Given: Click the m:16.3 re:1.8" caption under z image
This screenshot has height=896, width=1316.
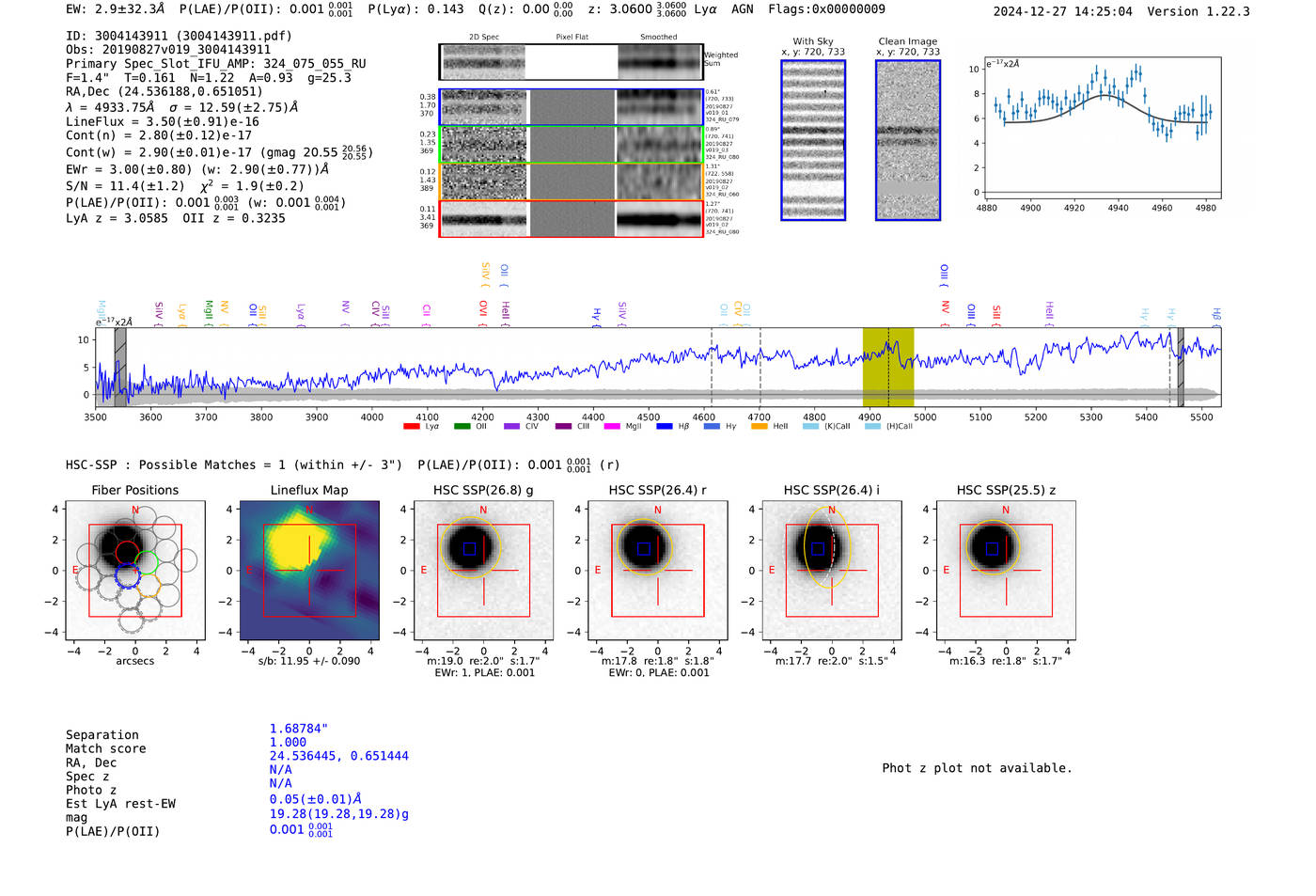Looking at the screenshot, I should (x=1006, y=661).
